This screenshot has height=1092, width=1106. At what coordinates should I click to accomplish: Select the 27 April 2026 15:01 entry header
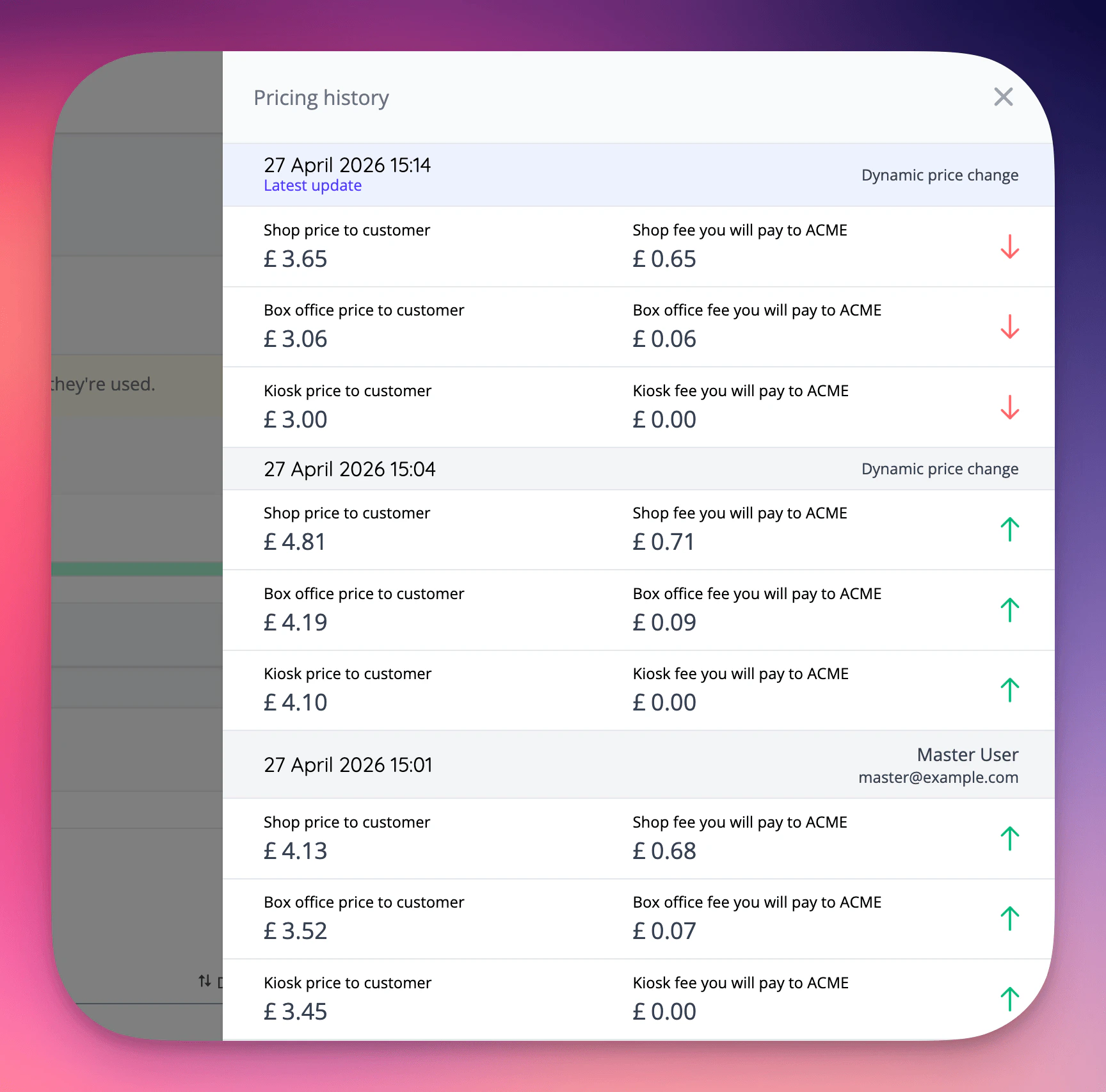[638, 764]
